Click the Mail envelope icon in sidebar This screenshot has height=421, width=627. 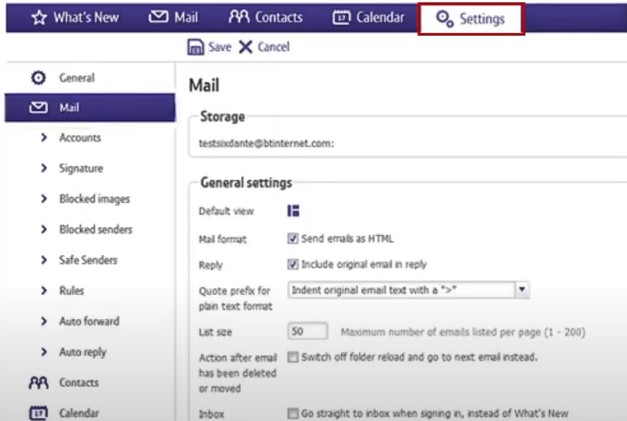pos(38,108)
